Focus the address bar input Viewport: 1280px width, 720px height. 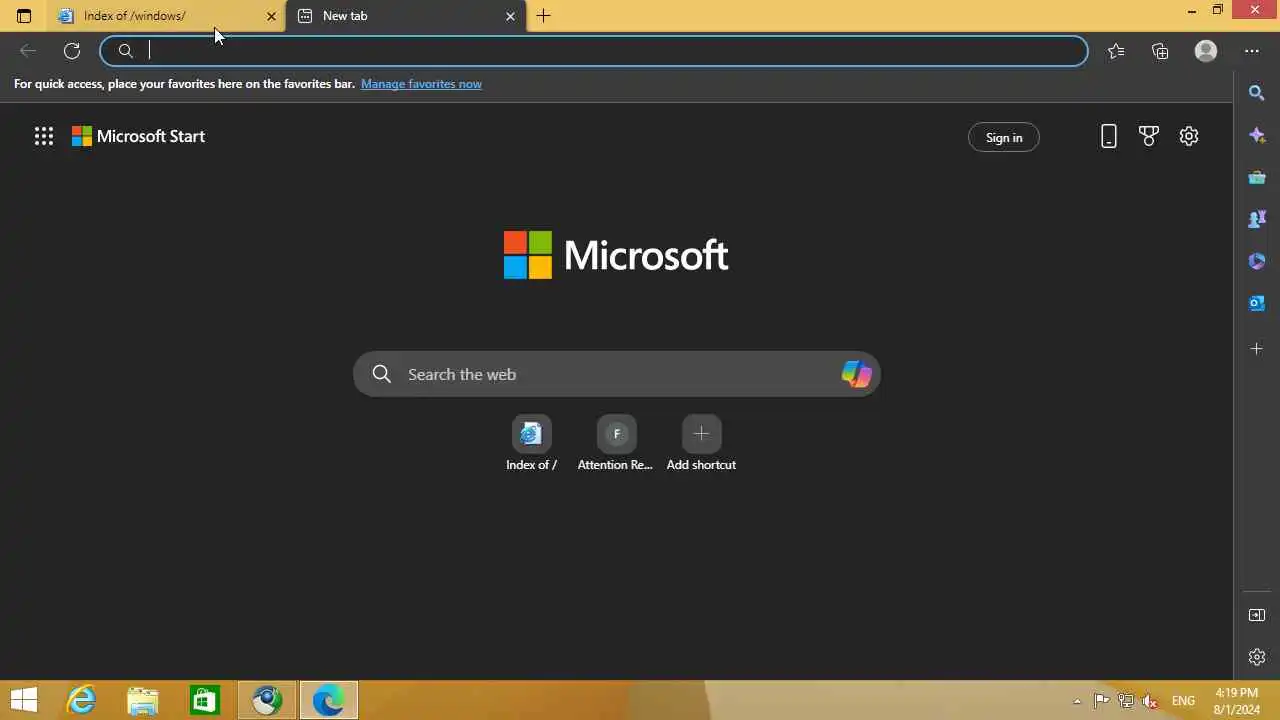594,51
